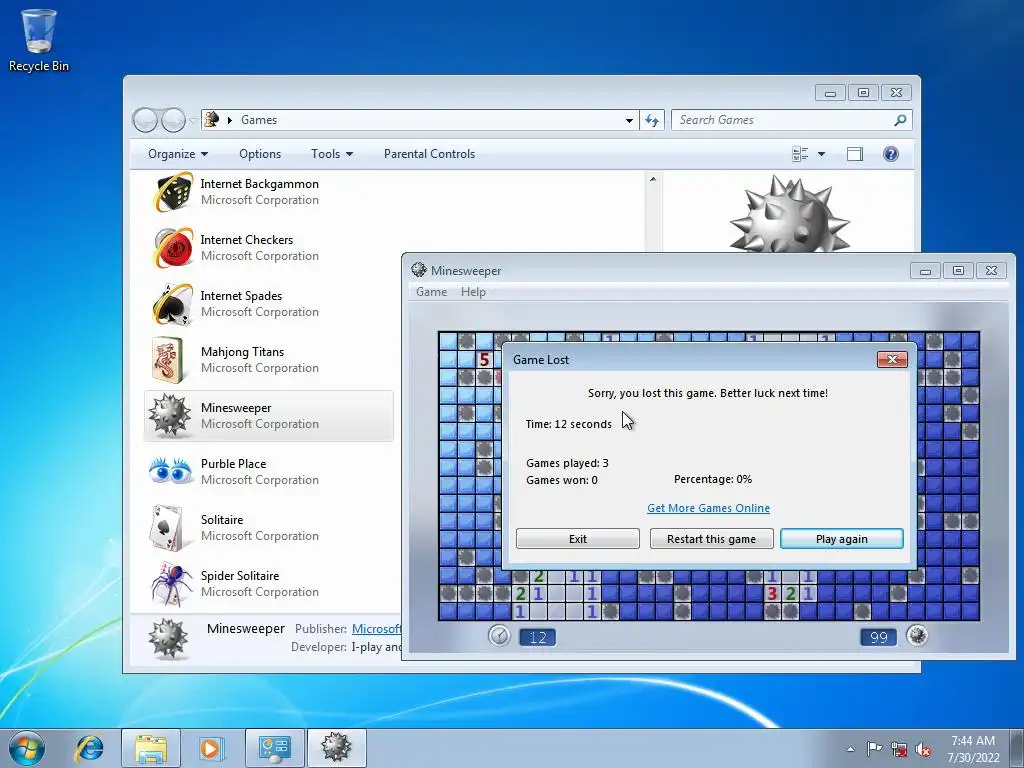
Task: Select the Purble Place eyes icon
Action: click(170, 471)
